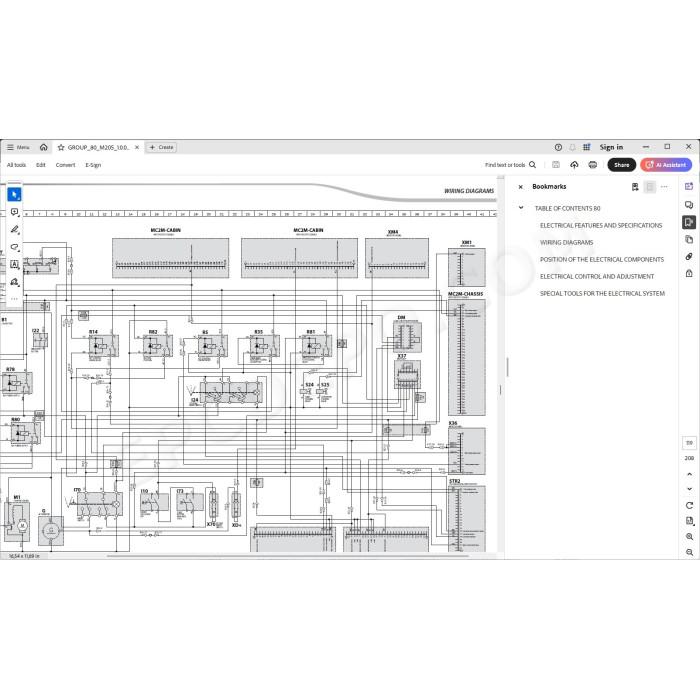Open the Edit menu
This screenshot has height=700, width=700.
41,165
